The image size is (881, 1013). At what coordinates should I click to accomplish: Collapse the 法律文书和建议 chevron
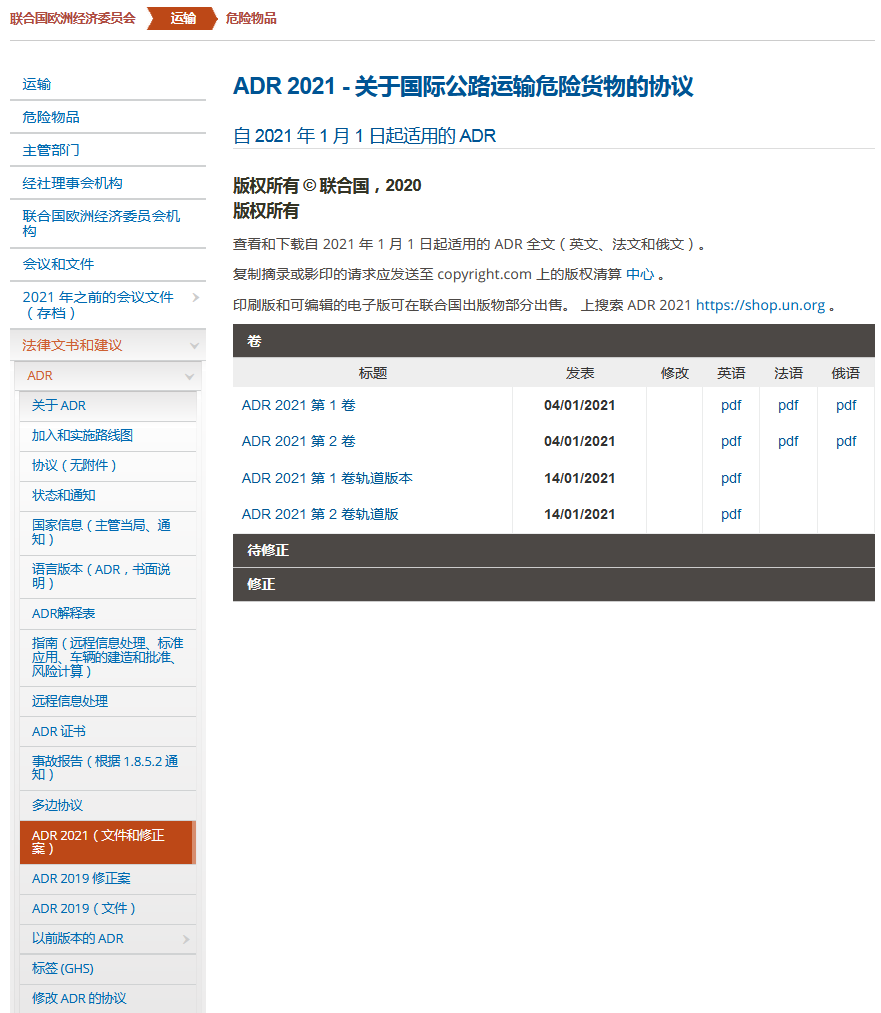194,346
